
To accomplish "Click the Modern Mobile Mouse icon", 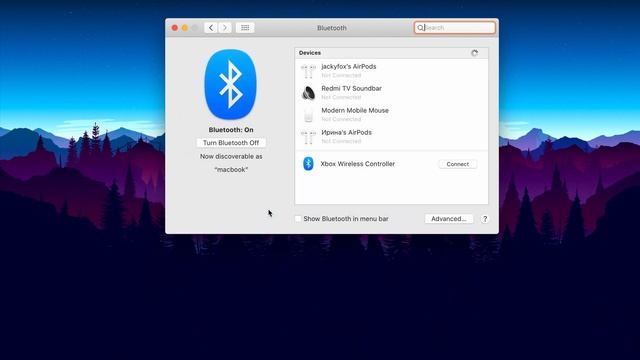I will (308, 115).
